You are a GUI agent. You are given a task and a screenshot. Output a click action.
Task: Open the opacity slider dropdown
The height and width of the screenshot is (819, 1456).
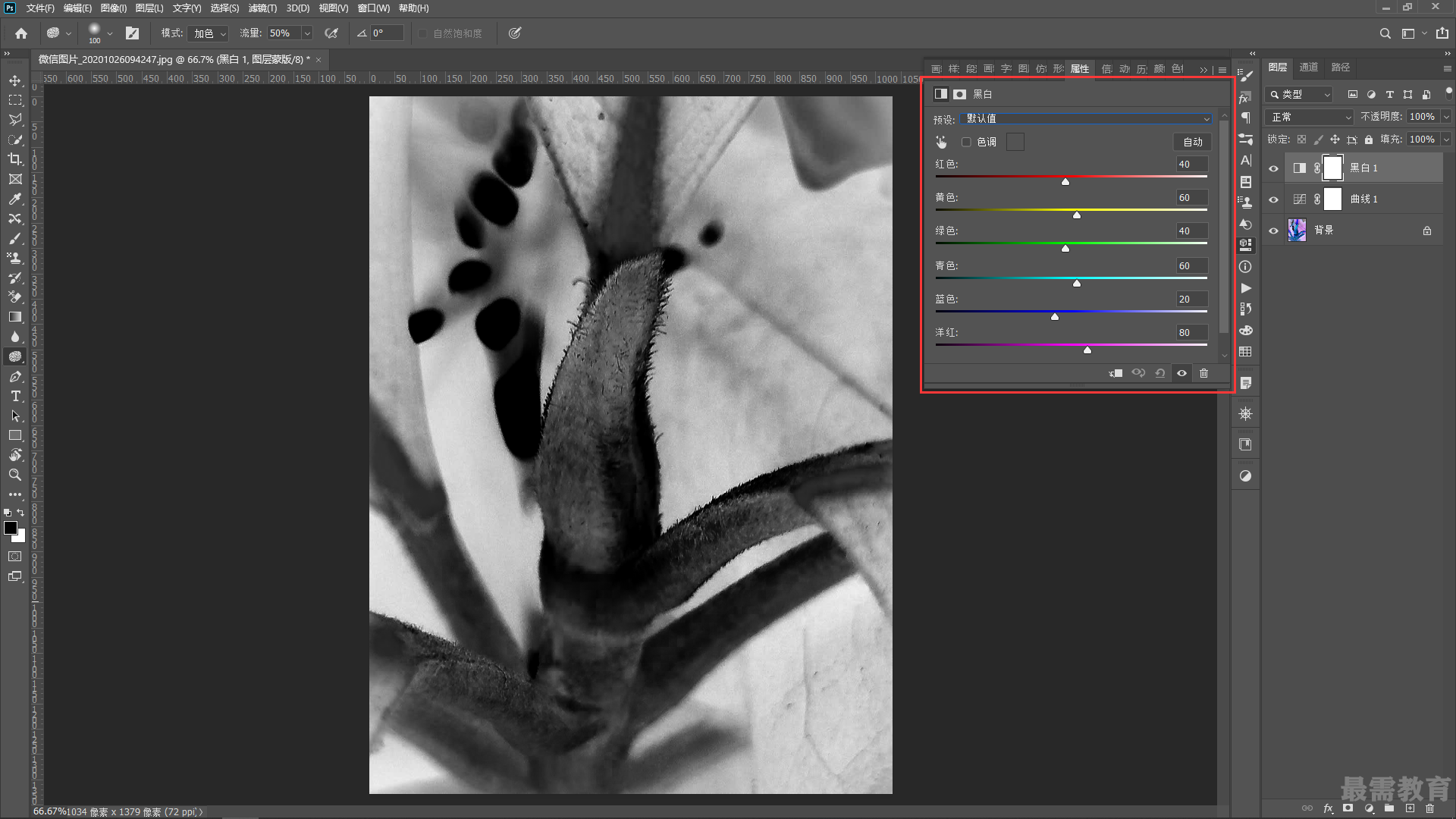click(1446, 117)
